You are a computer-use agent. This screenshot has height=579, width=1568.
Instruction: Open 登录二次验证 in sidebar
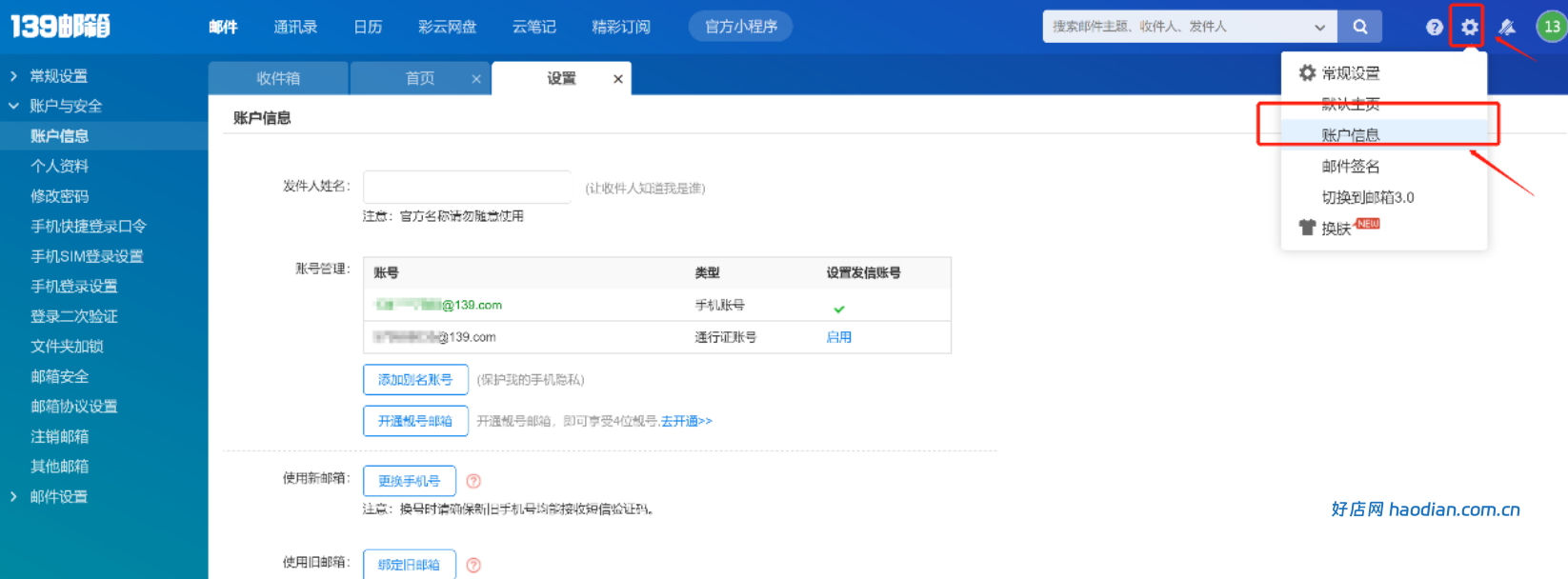pyautogui.click(x=74, y=316)
